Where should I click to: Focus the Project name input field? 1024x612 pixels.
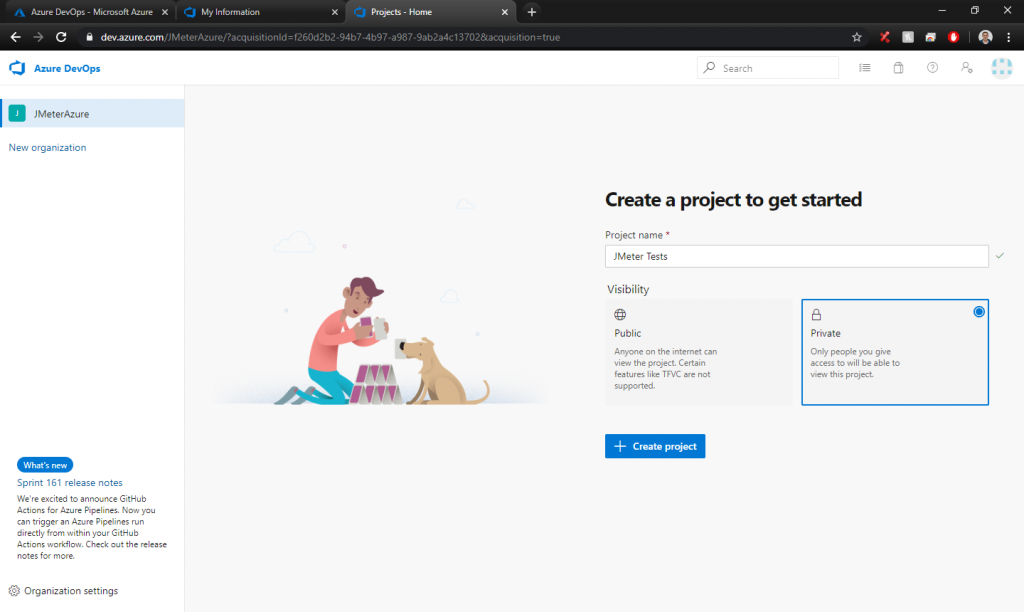(x=796, y=256)
